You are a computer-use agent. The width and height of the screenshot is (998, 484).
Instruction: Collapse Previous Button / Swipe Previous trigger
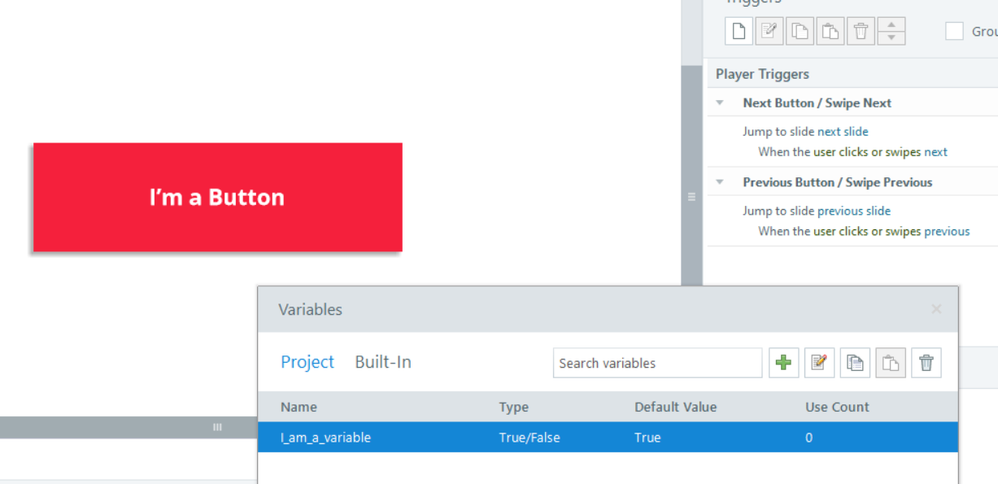[720, 182]
